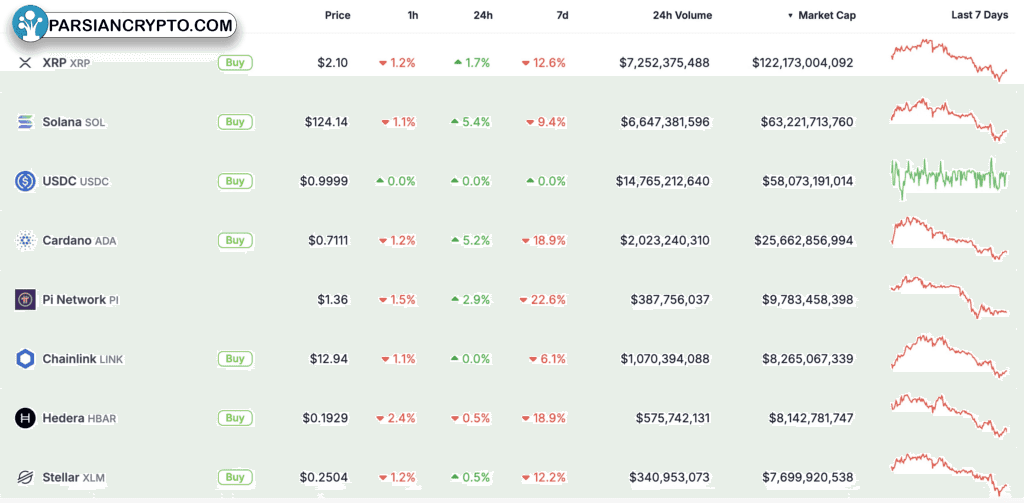Click Solana market cap $63,221,713,760

(807, 122)
